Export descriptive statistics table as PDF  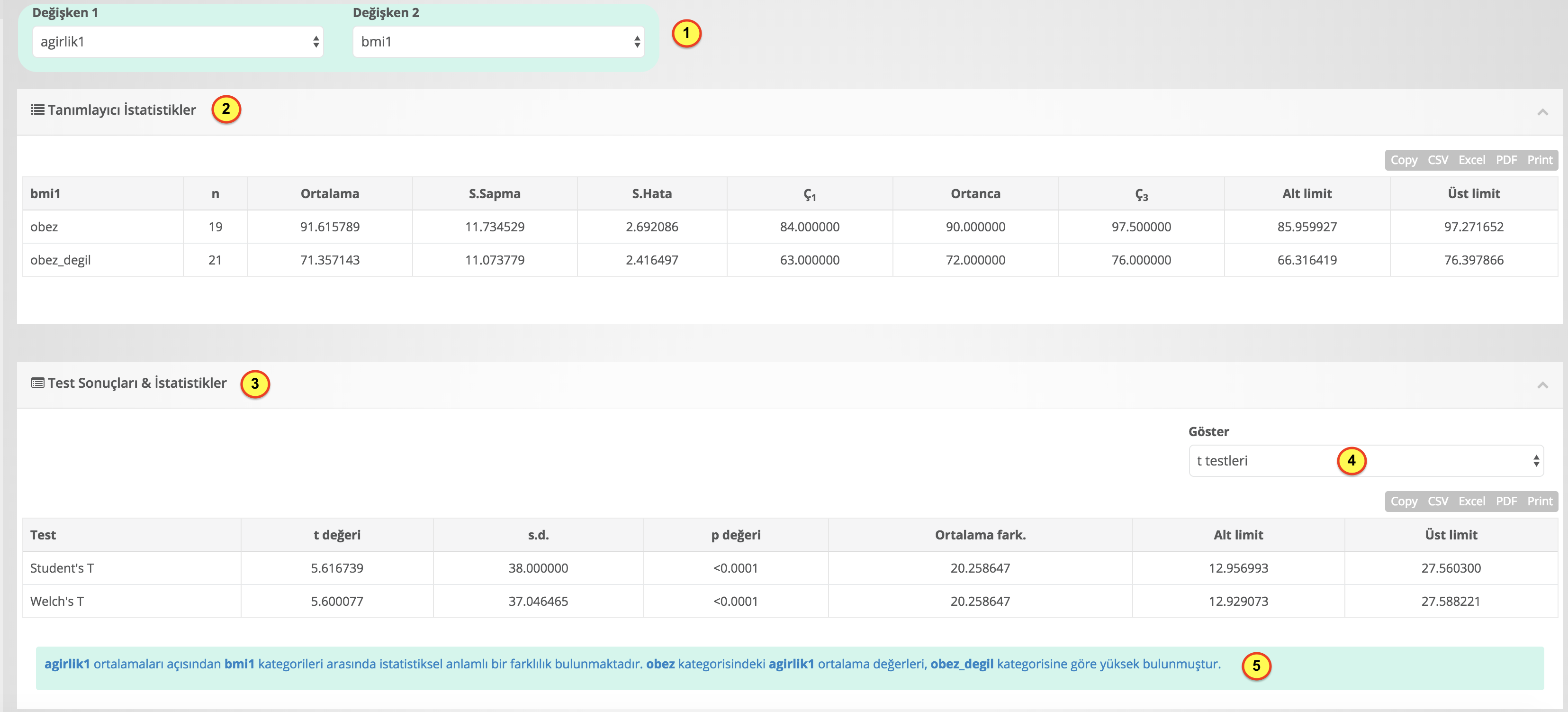tap(1506, 160)
